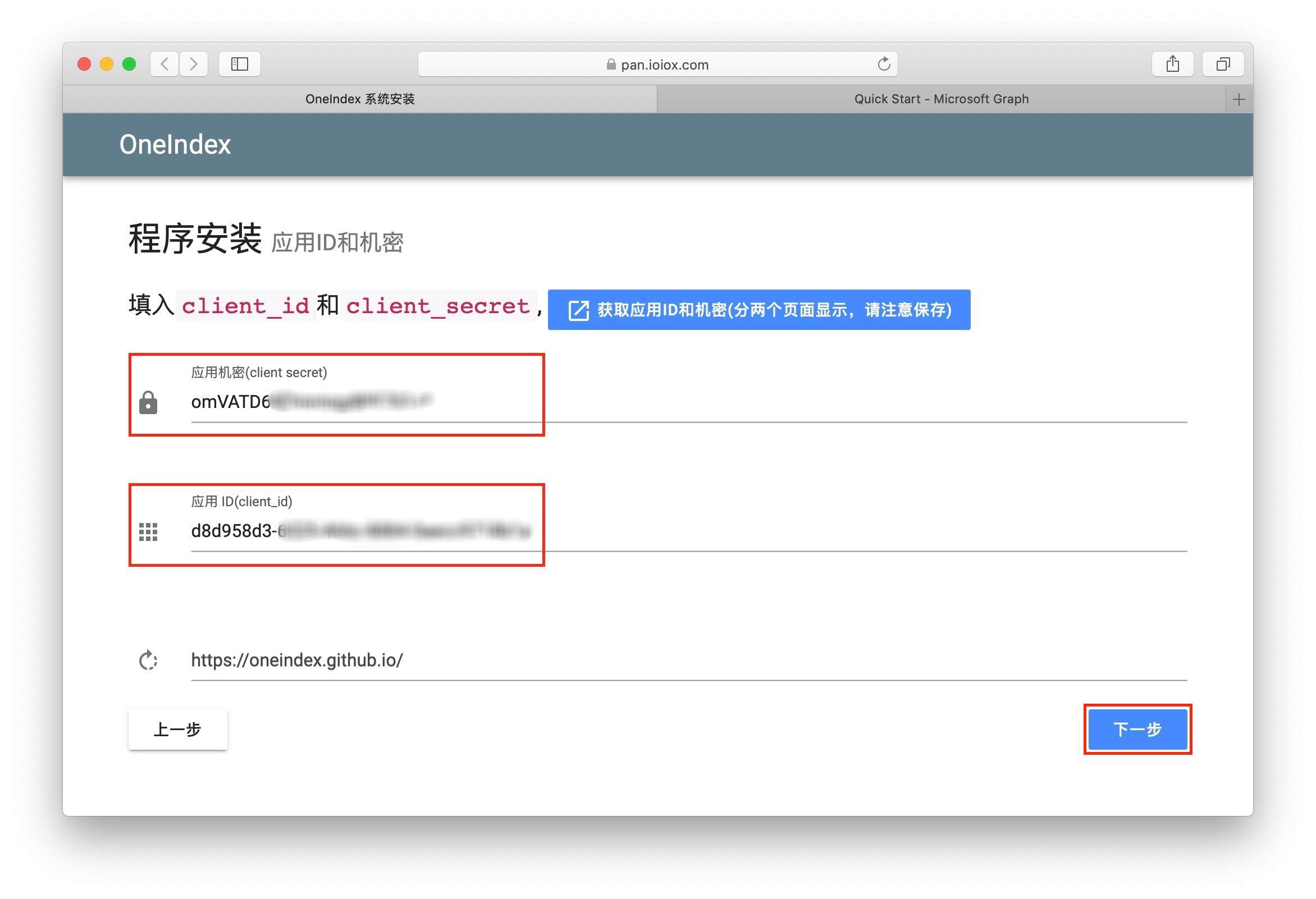The height and width of the screenshot is (899, 1316).
Task: Click the lock icon beside client secret
Action: [x=148, y=402]
